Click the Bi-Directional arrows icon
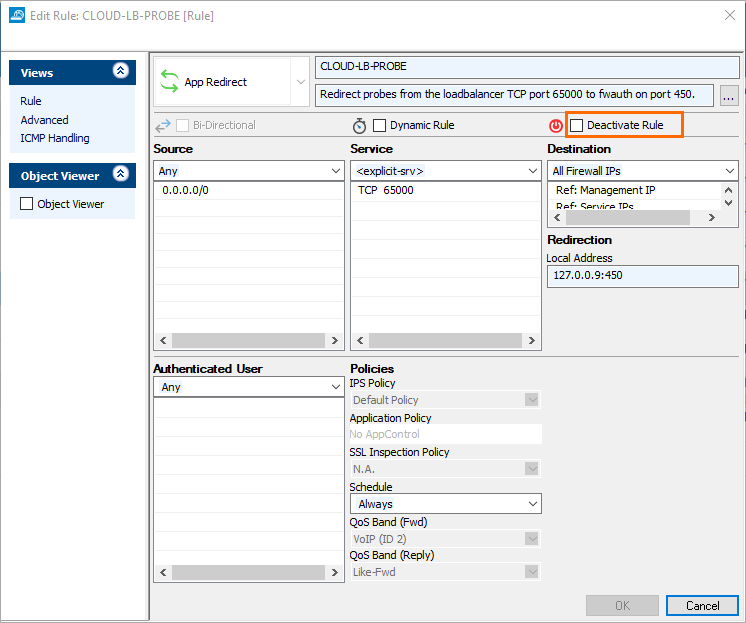This screenshot has width=746, height=623. point(163,126)
